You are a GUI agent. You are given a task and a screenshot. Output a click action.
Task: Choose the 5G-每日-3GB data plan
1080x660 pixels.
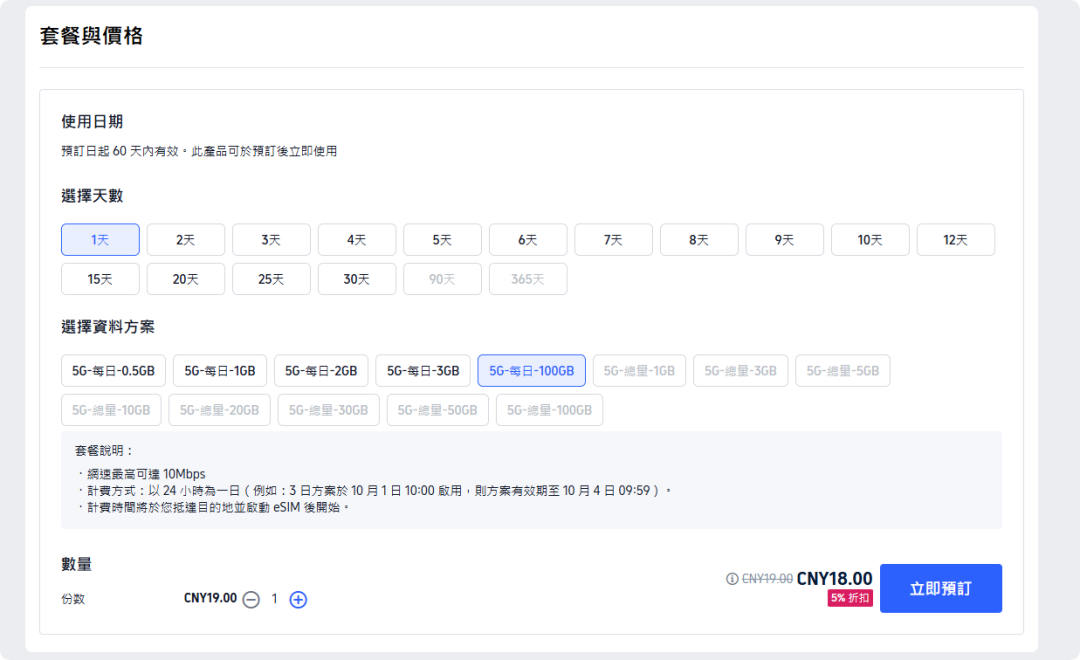coord(423,371)
